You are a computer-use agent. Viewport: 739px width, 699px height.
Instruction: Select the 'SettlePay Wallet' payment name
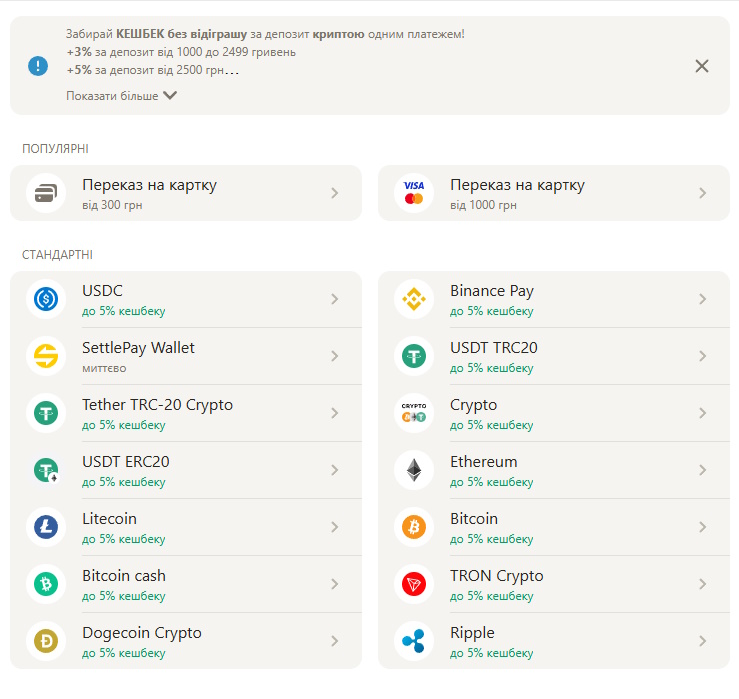138,348
